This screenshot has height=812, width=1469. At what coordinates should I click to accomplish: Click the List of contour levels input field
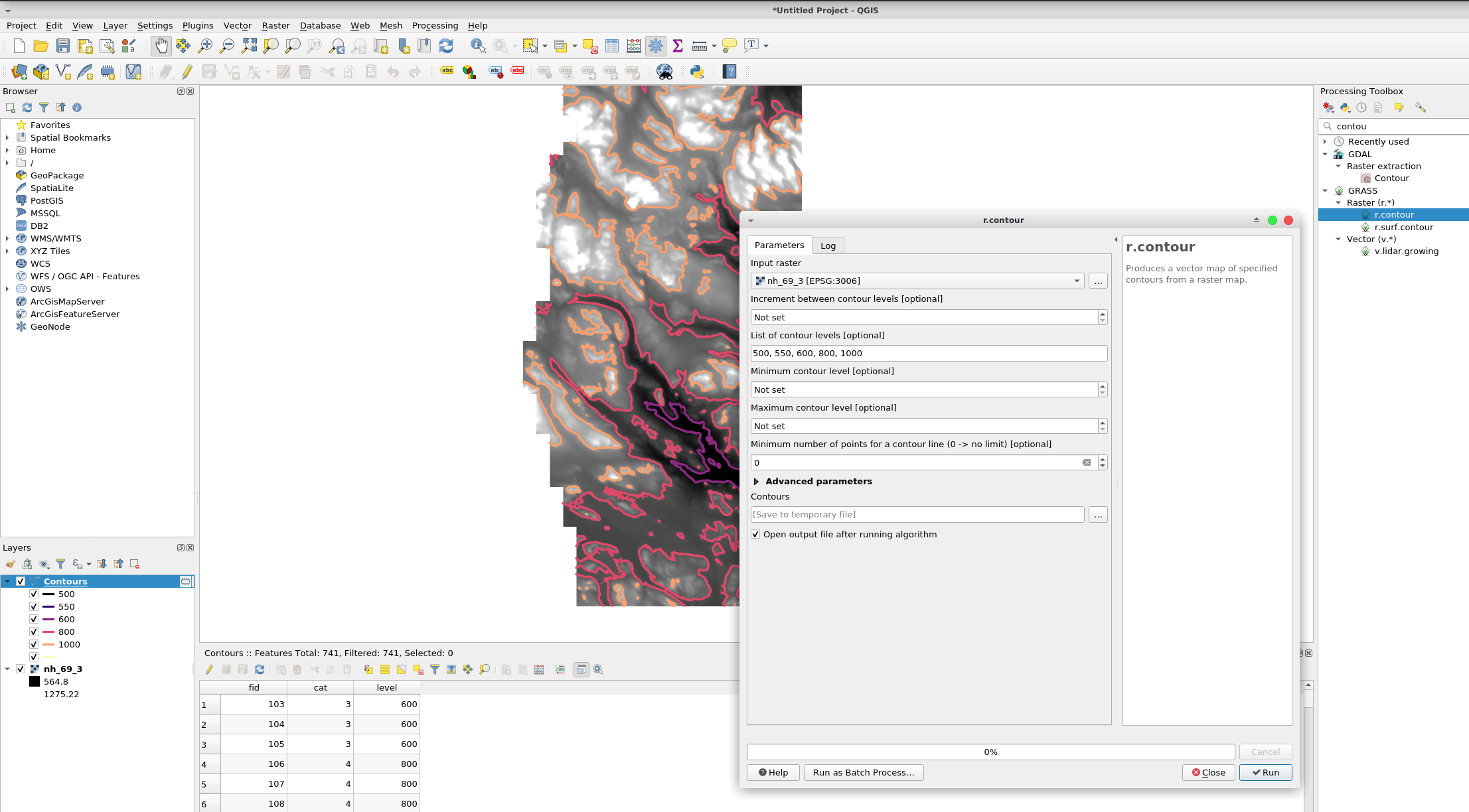(928, 353)
